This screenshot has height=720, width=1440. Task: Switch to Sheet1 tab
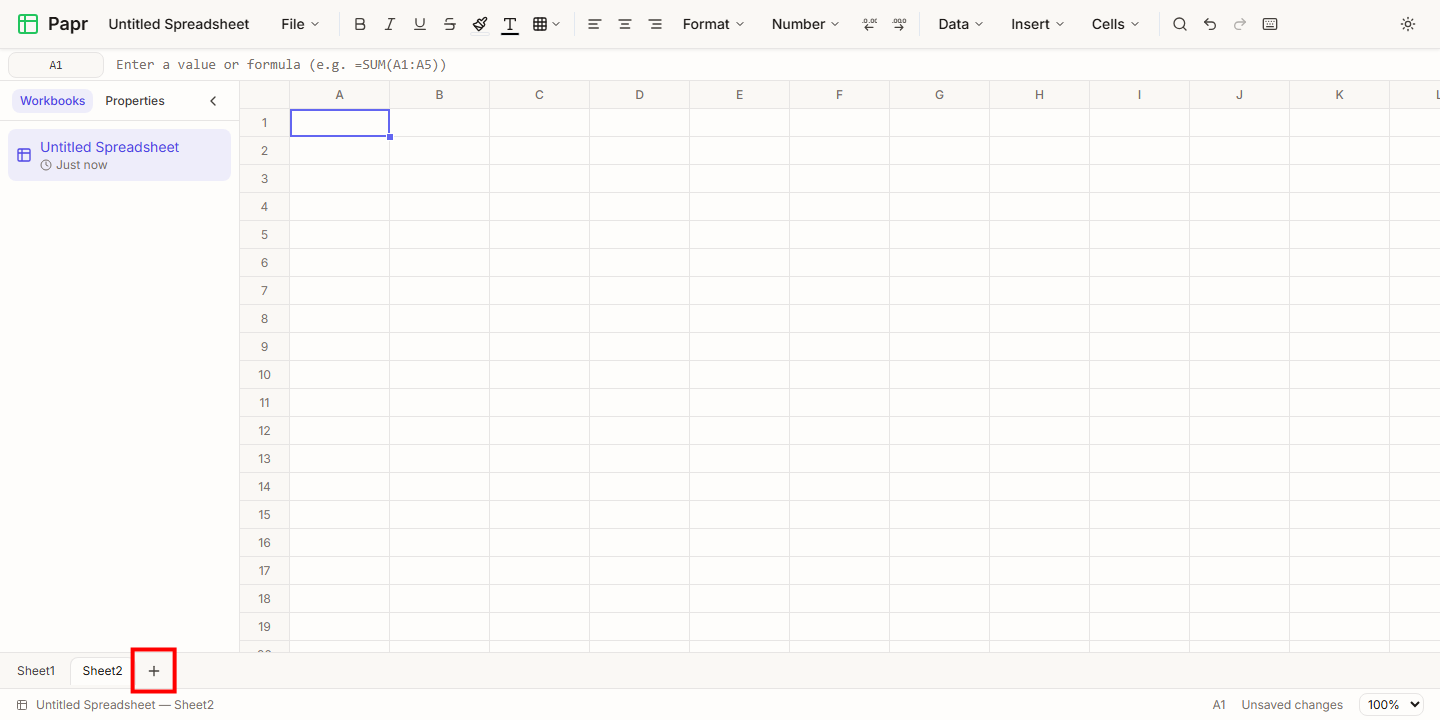tap(36, 671)
